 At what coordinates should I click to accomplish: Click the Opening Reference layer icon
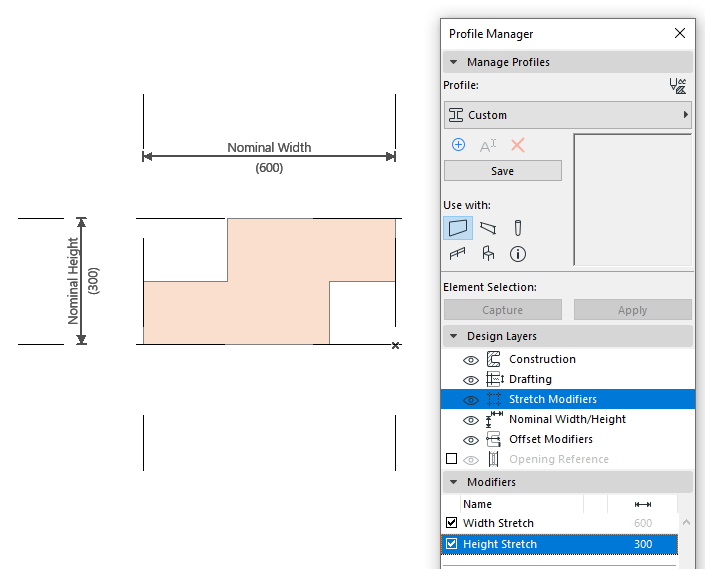pos(493,459)
